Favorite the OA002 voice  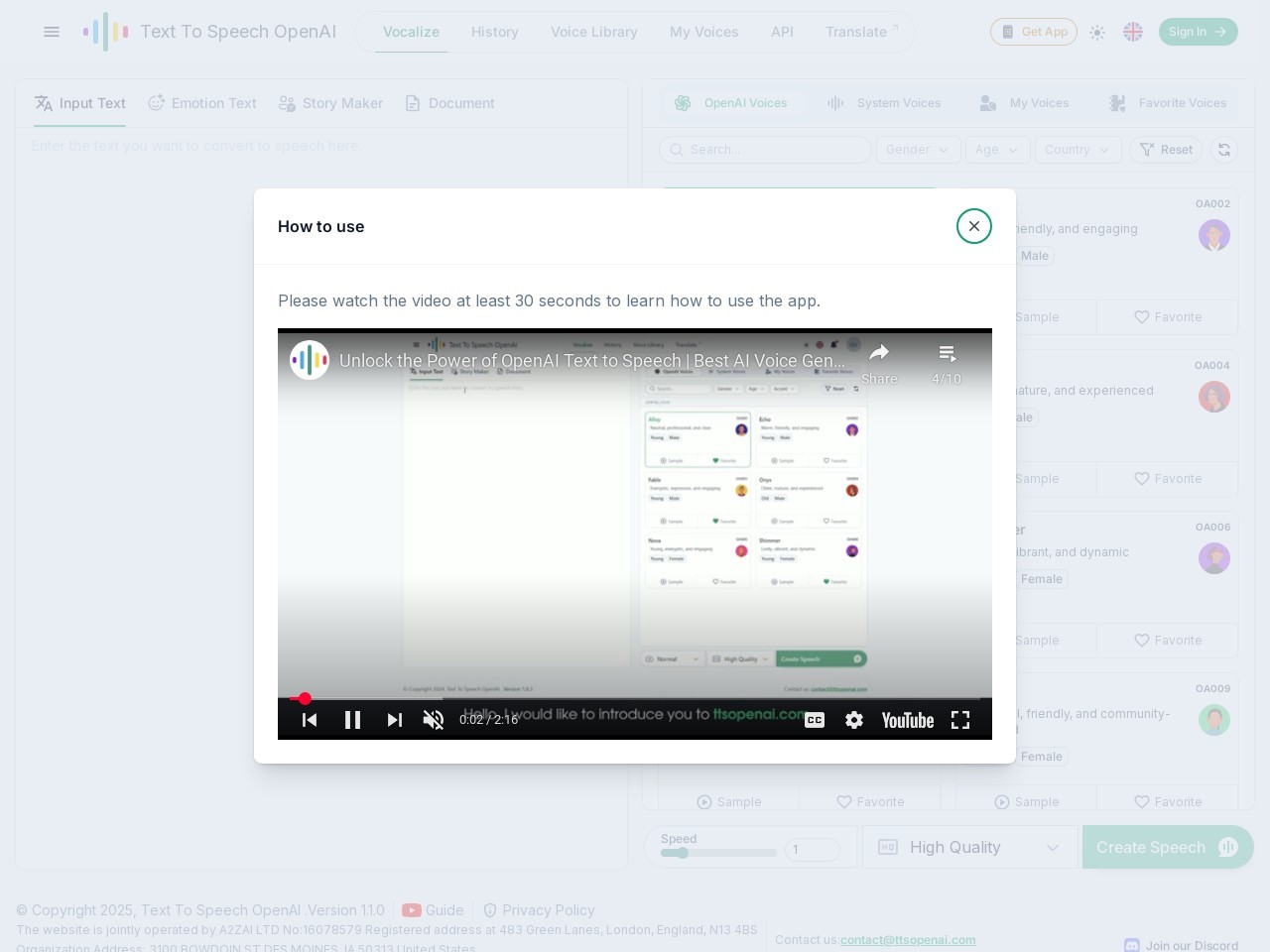coord(1168,317)
